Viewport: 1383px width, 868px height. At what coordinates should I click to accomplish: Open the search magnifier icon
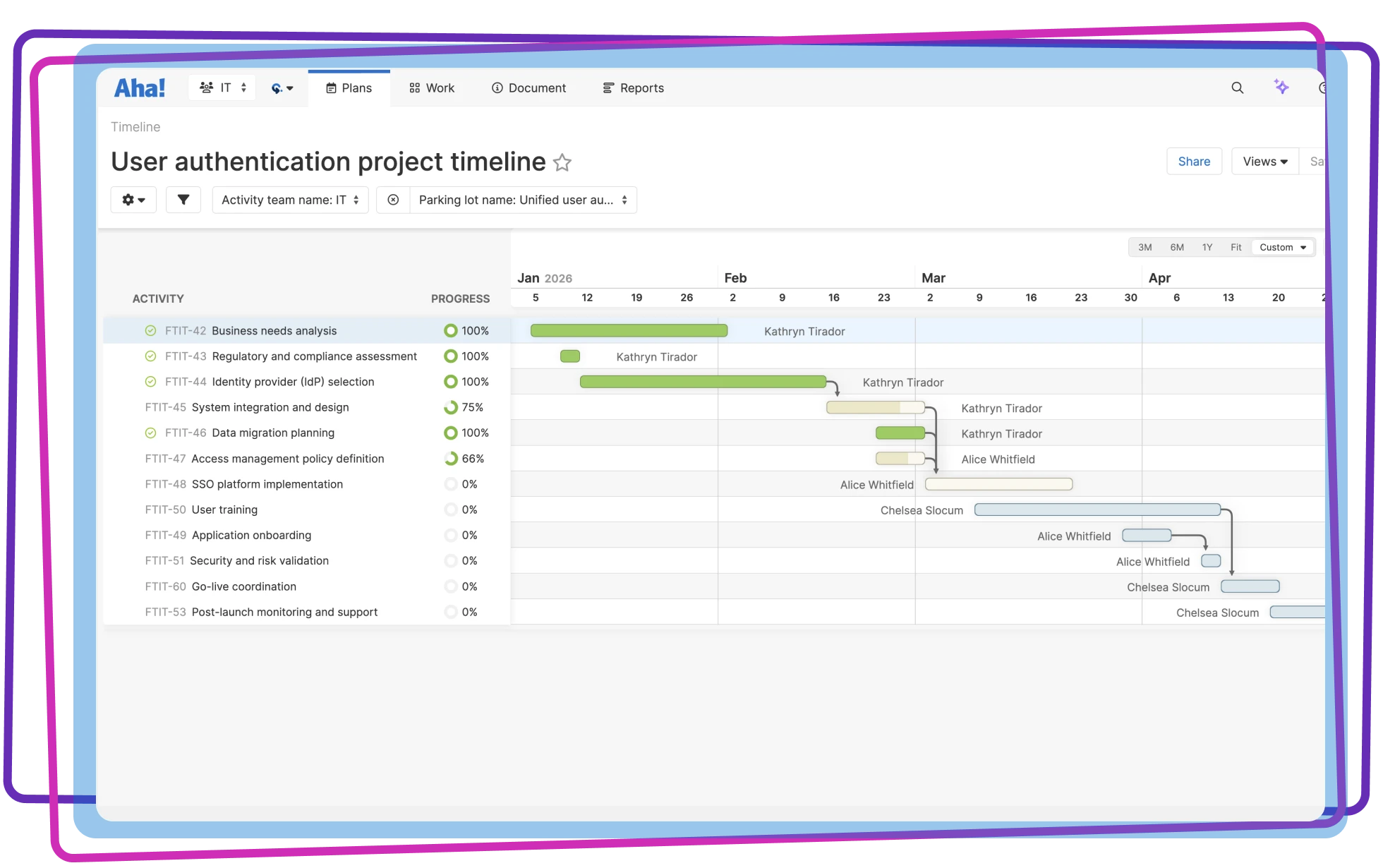1237,88
